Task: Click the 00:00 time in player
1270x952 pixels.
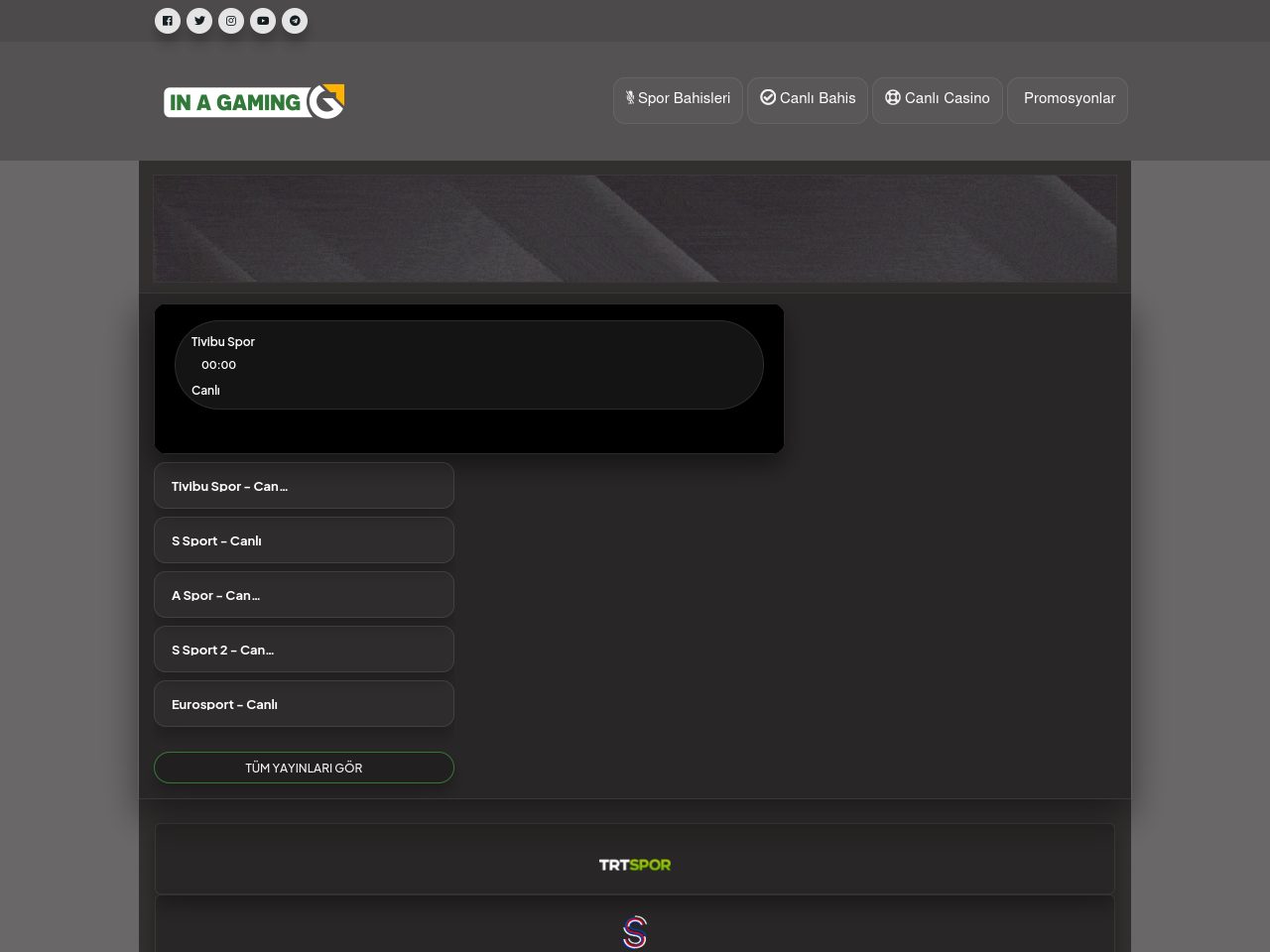Action: click(218, 365)
